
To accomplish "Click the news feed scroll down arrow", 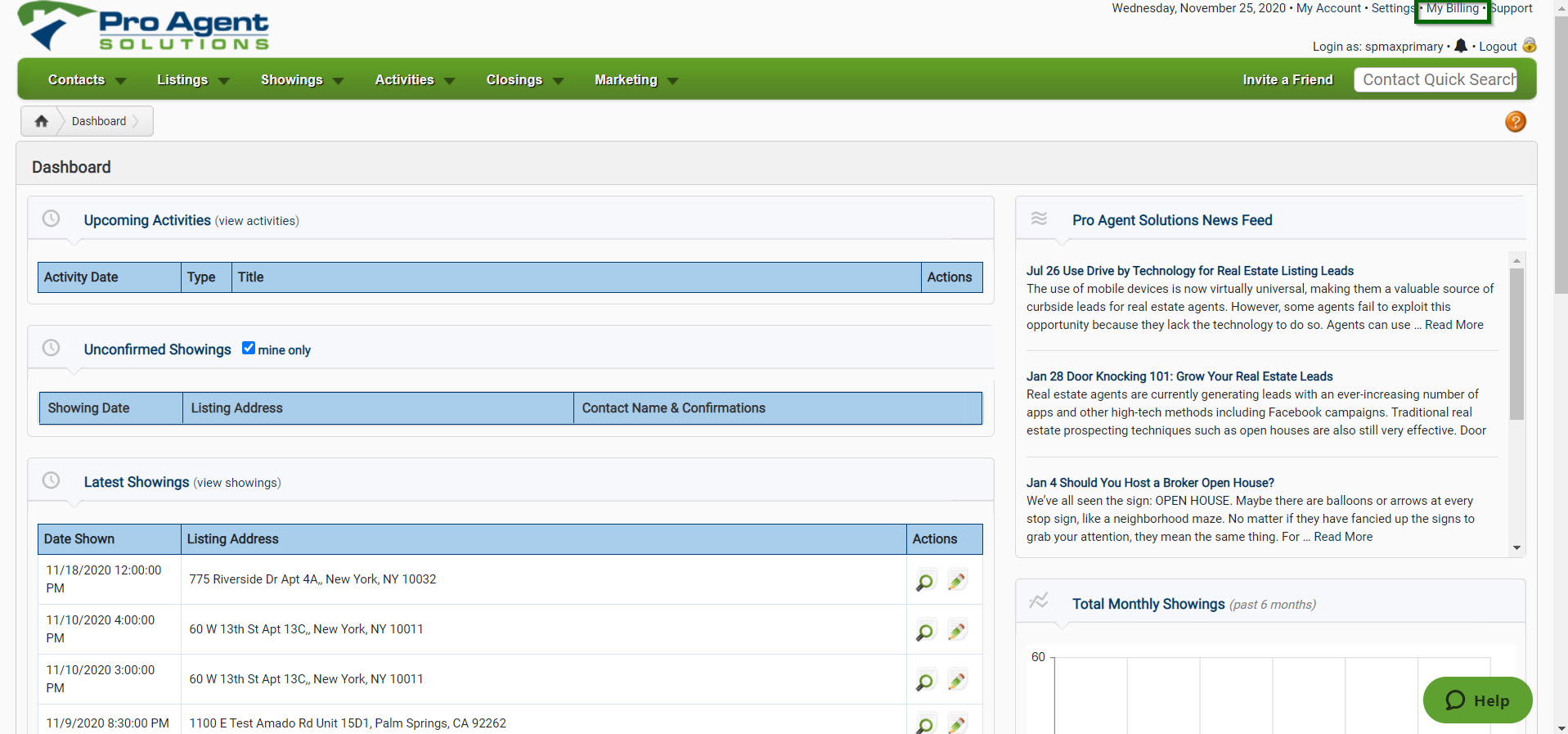I will 1516,548.
